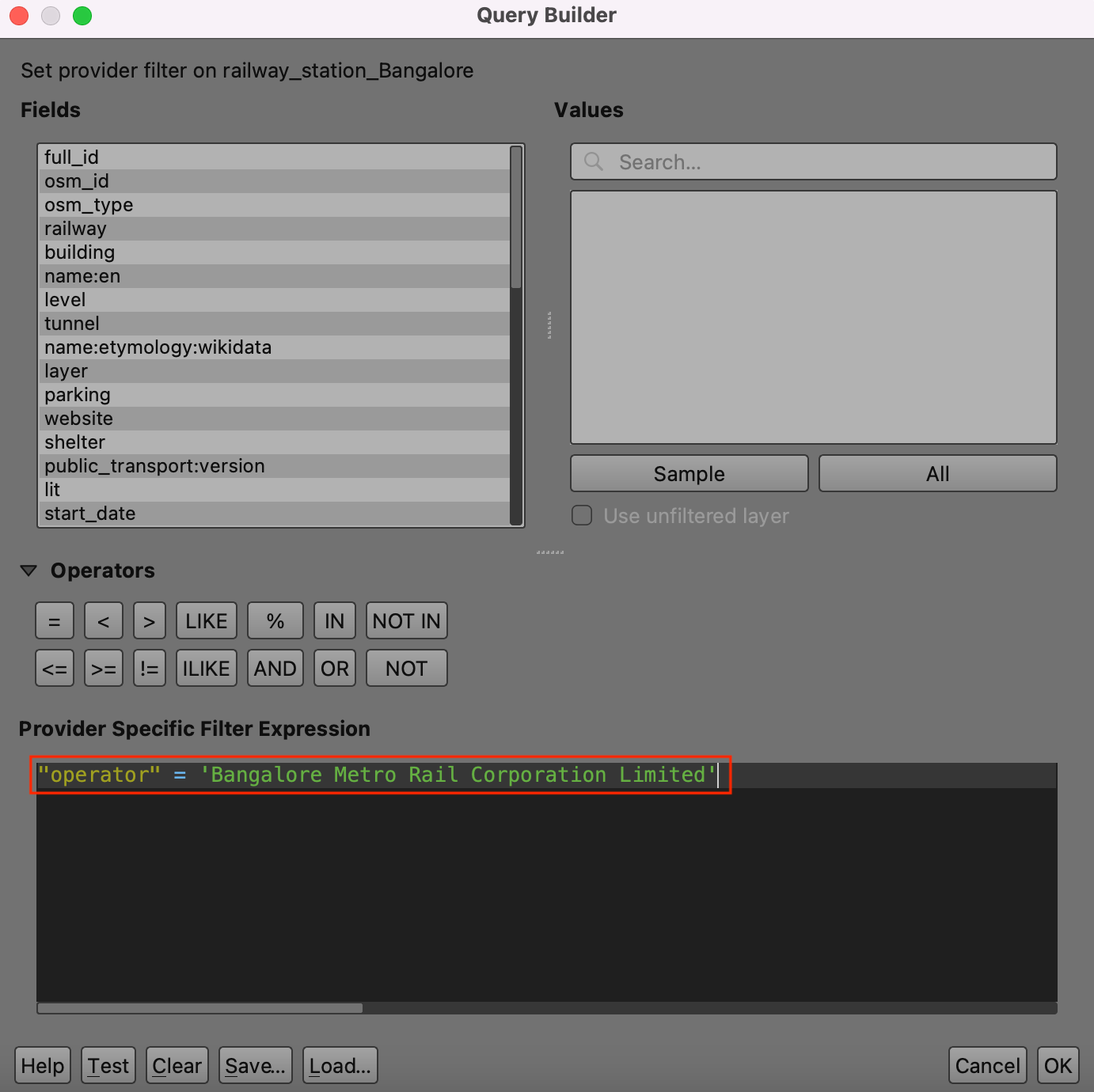Insert the ILIKE operator

click(207, 668)
